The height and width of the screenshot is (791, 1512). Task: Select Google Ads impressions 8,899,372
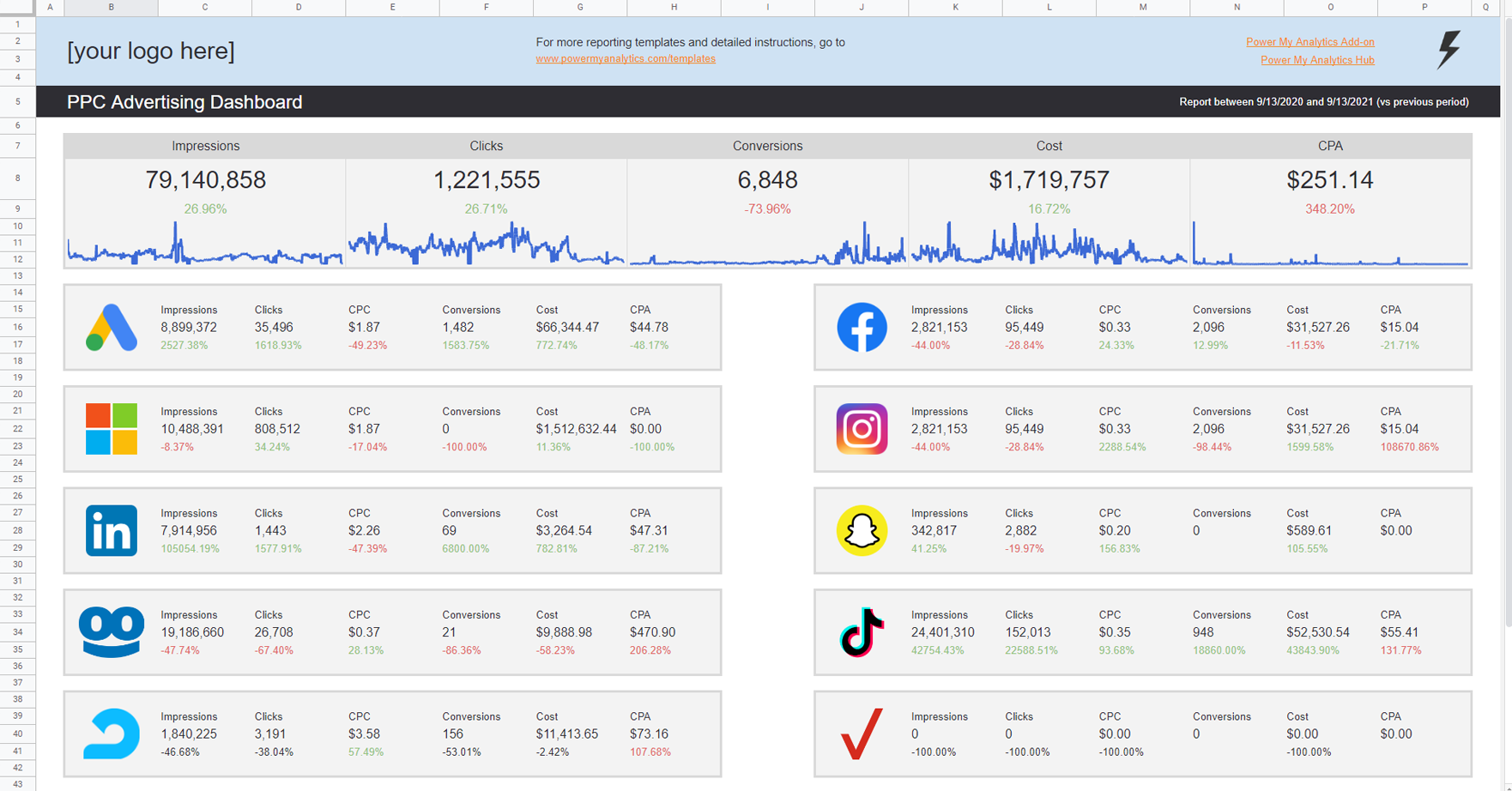coord(189,328)
